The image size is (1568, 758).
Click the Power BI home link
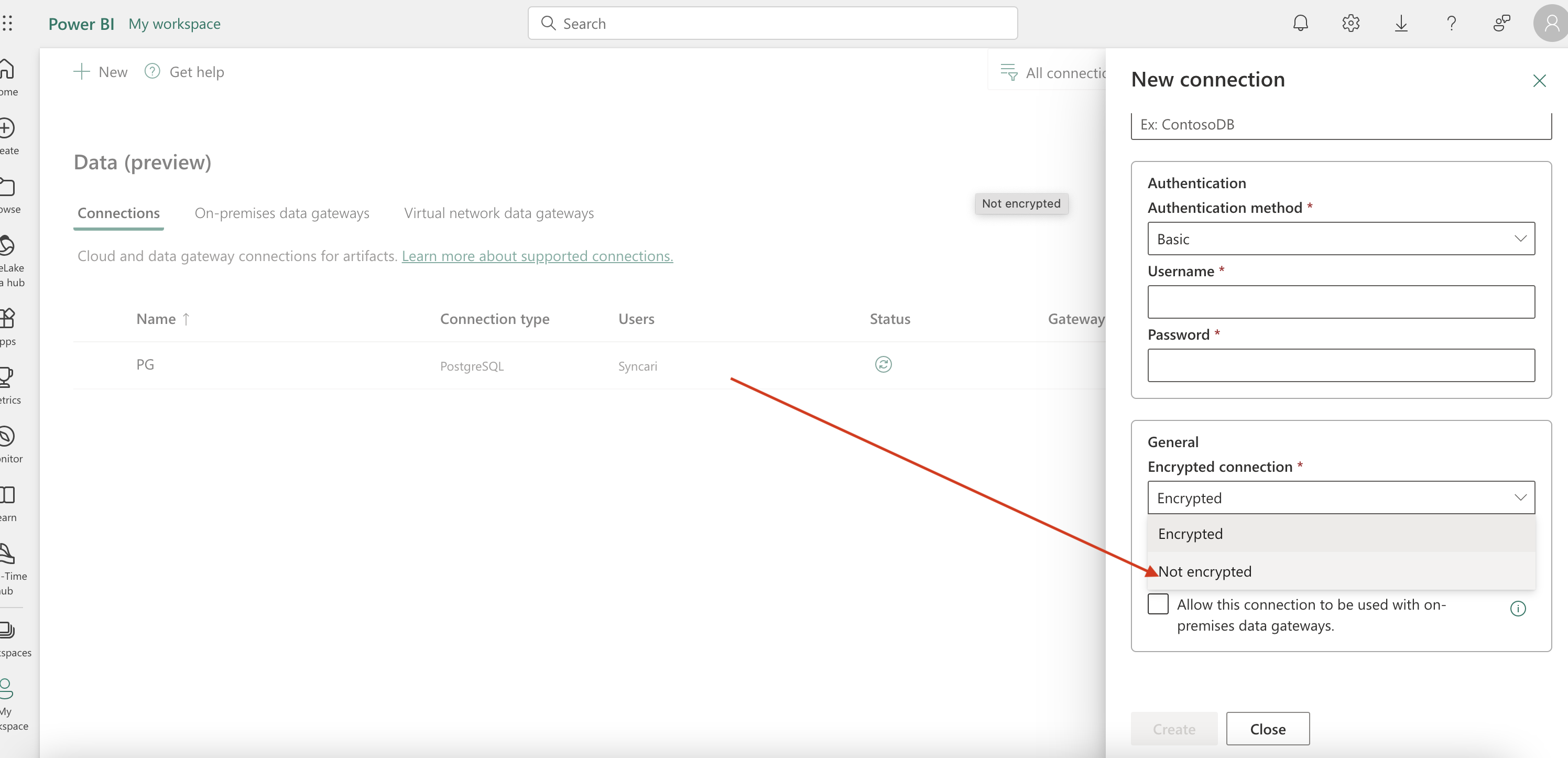point(81,24)
